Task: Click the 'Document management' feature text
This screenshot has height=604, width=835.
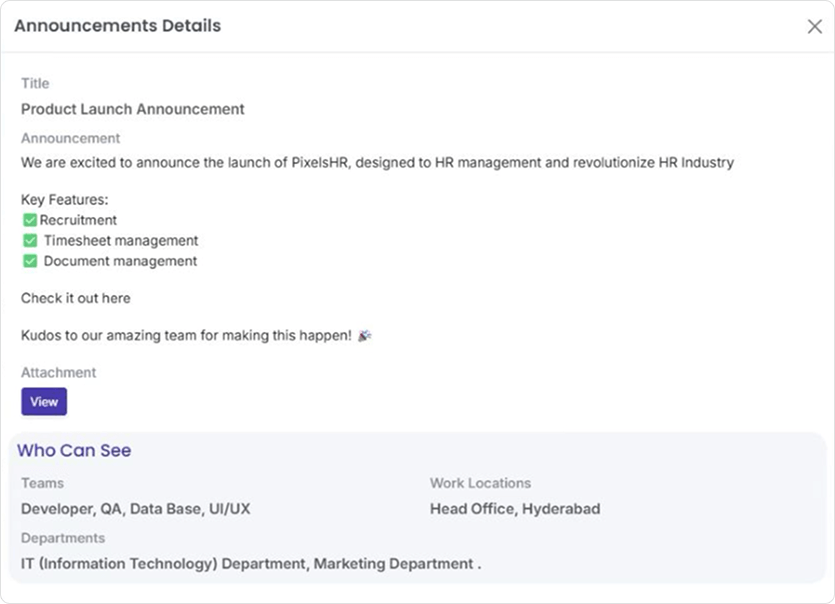Action: (x=120, y=262)
